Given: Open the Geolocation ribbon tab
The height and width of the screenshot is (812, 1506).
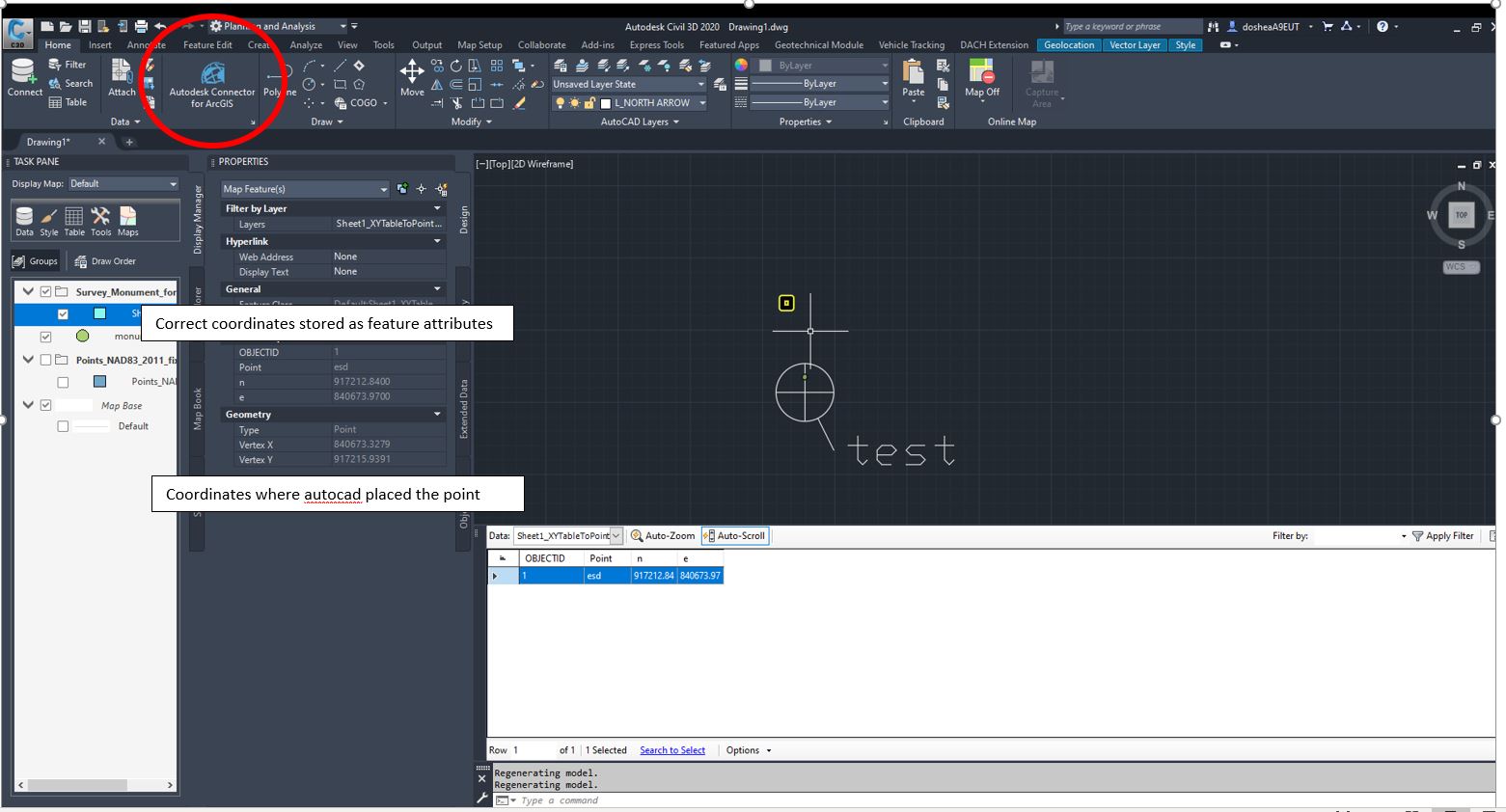Looking at the screenshot, I should pyautogui.click(x=1068, y=45).
